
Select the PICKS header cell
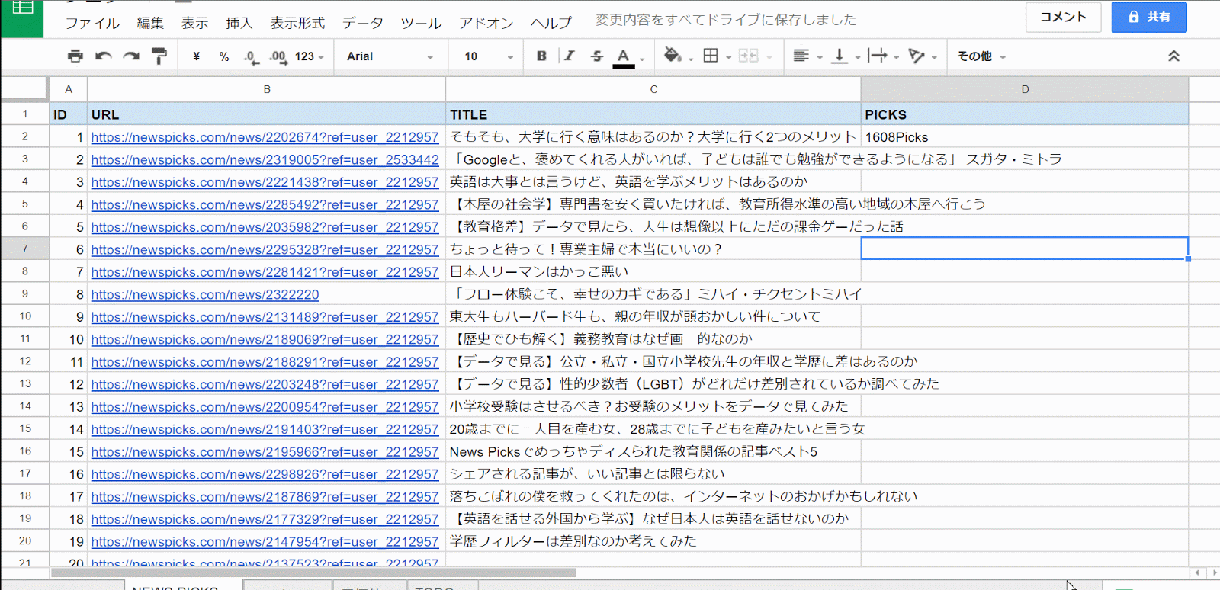click(x=1025, y=115)
